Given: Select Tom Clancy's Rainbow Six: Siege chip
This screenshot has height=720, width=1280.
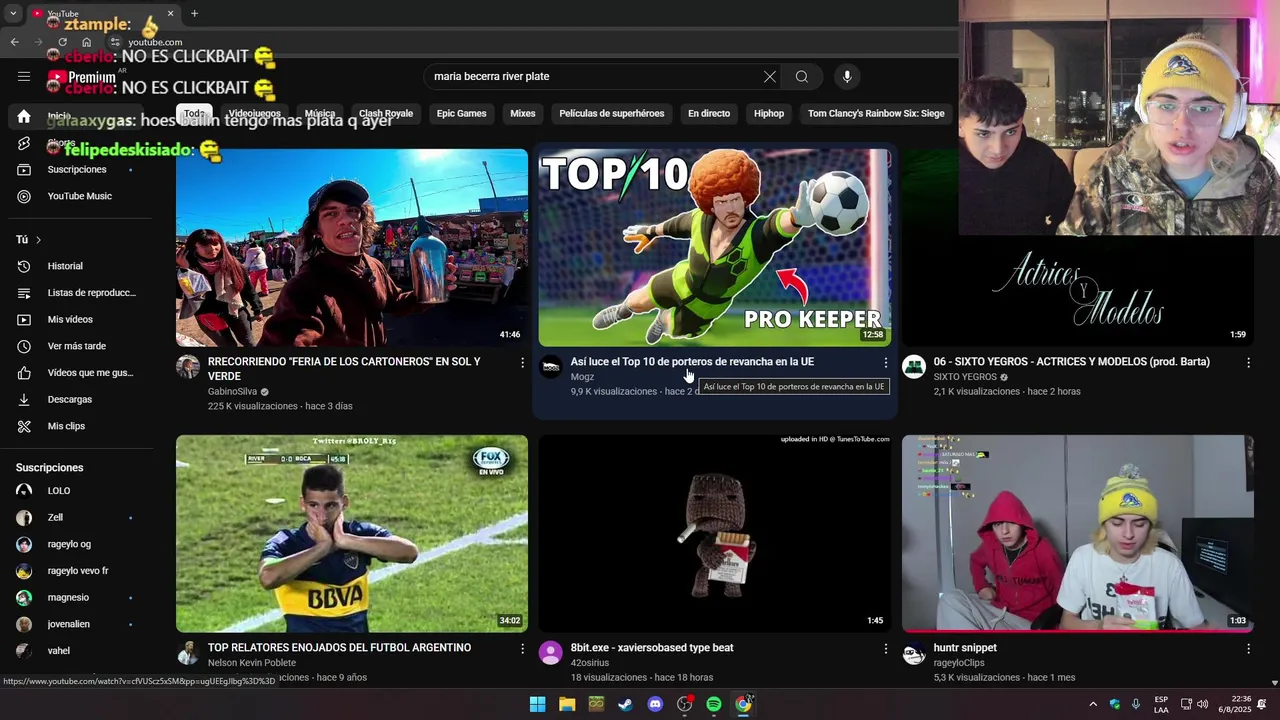Looking at the screenshot, I should pyautogui.click(x=876, y=114).
